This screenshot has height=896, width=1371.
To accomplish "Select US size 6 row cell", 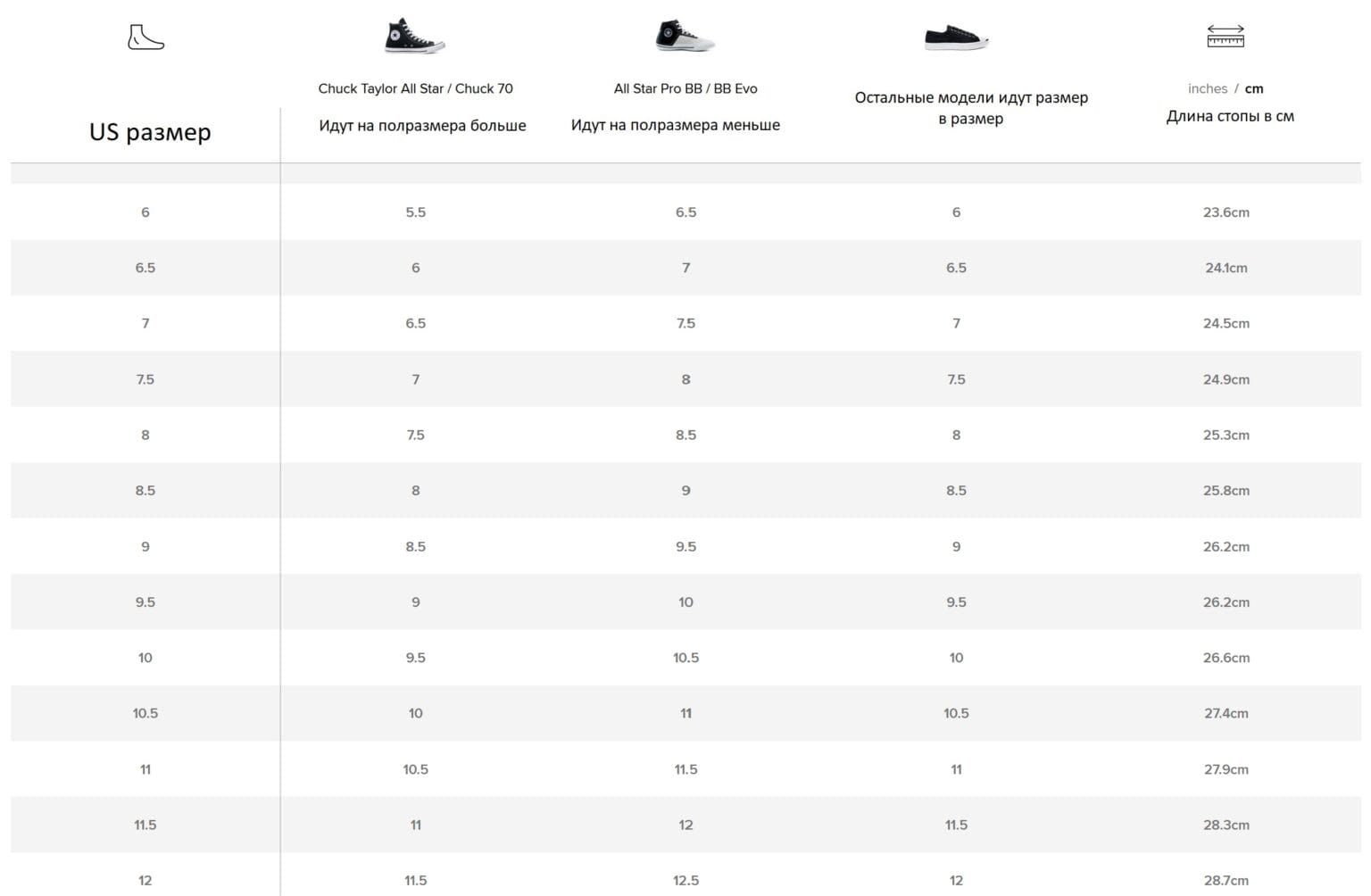I will 145,212.
